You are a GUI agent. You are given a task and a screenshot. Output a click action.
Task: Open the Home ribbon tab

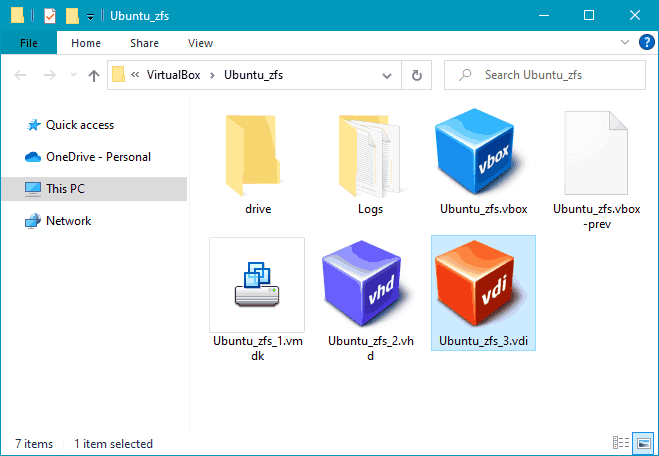click(86, 43)
